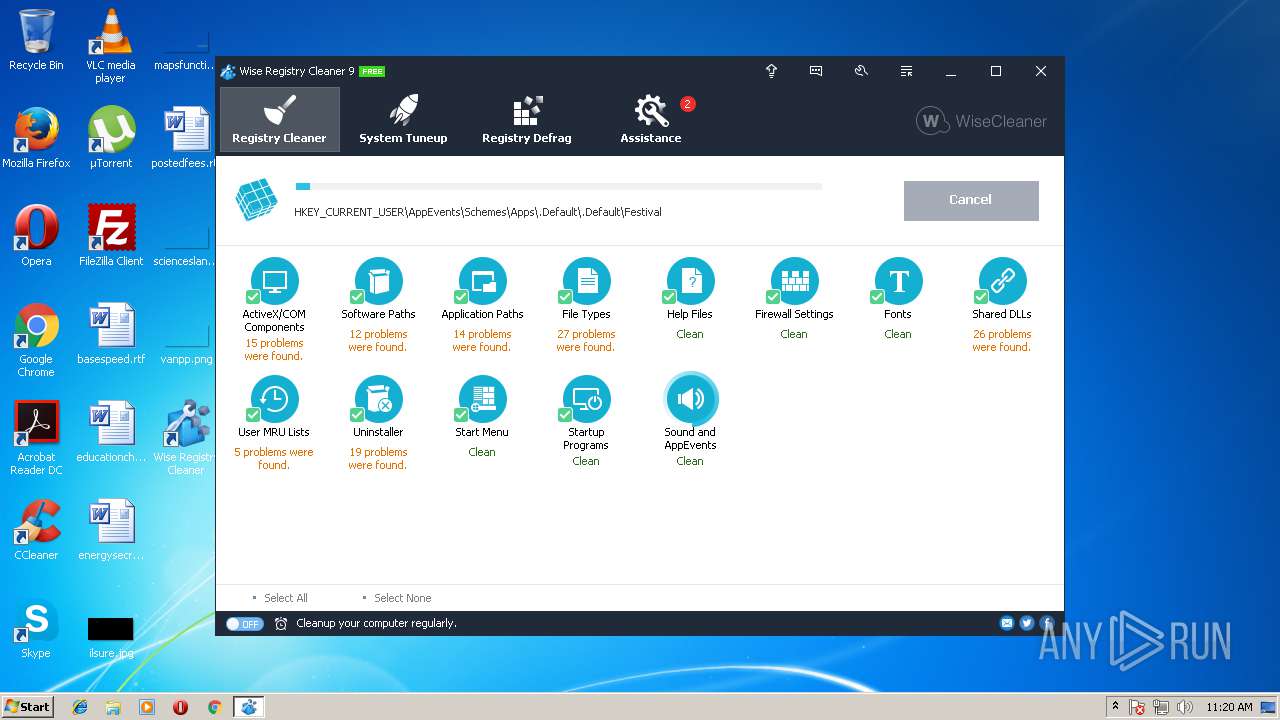Select the Fonts category icon

(898, 281)
